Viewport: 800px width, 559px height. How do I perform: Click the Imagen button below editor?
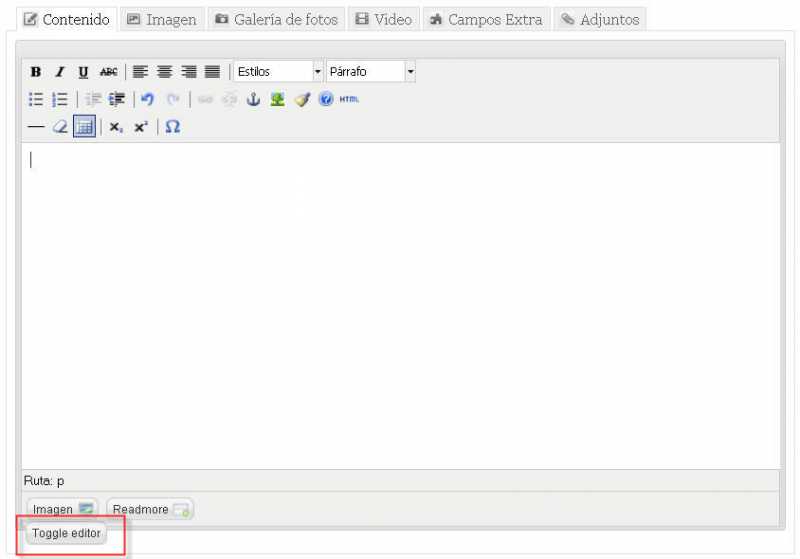[x=62, y=510]
